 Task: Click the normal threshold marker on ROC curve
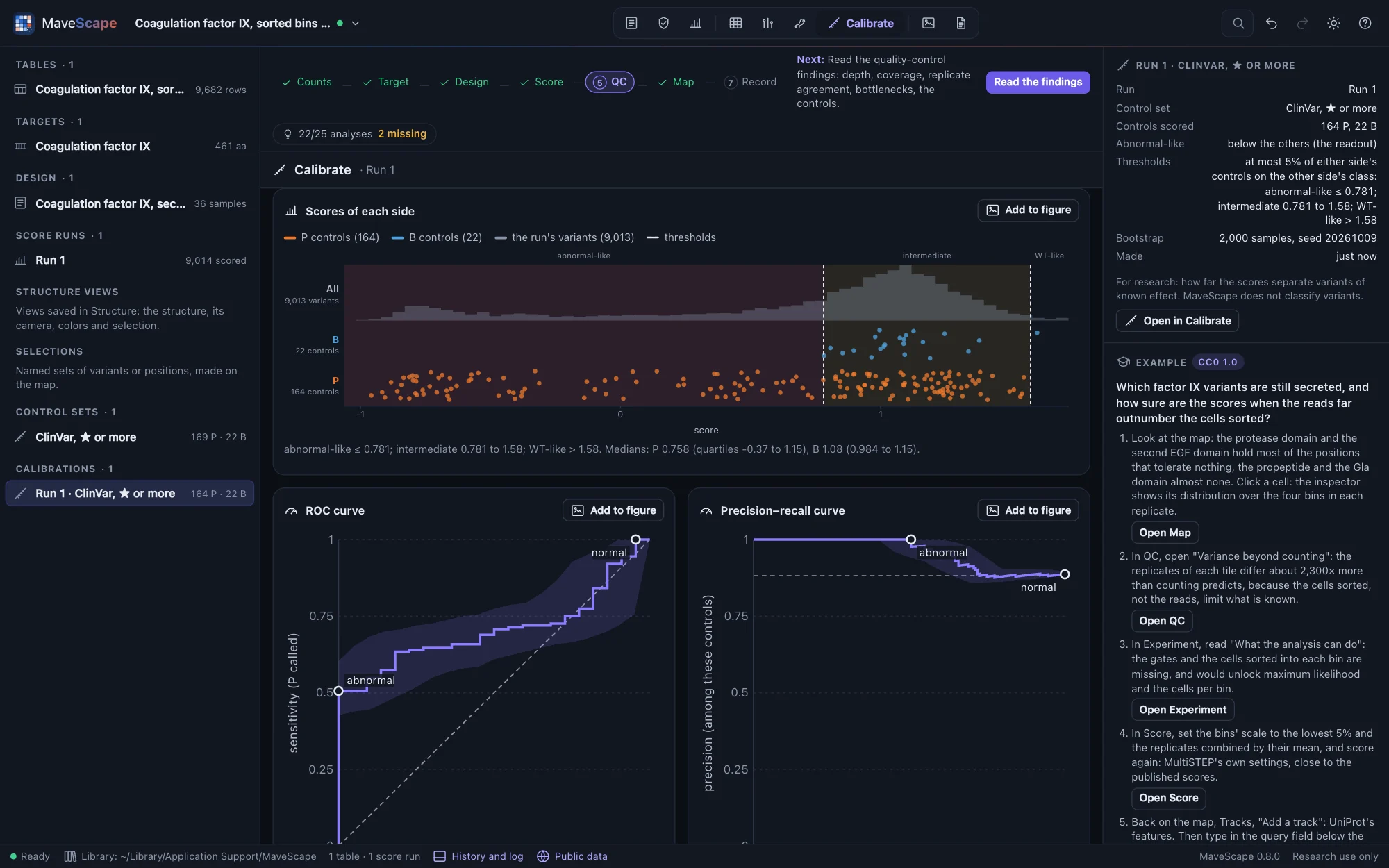pos(635,540)
